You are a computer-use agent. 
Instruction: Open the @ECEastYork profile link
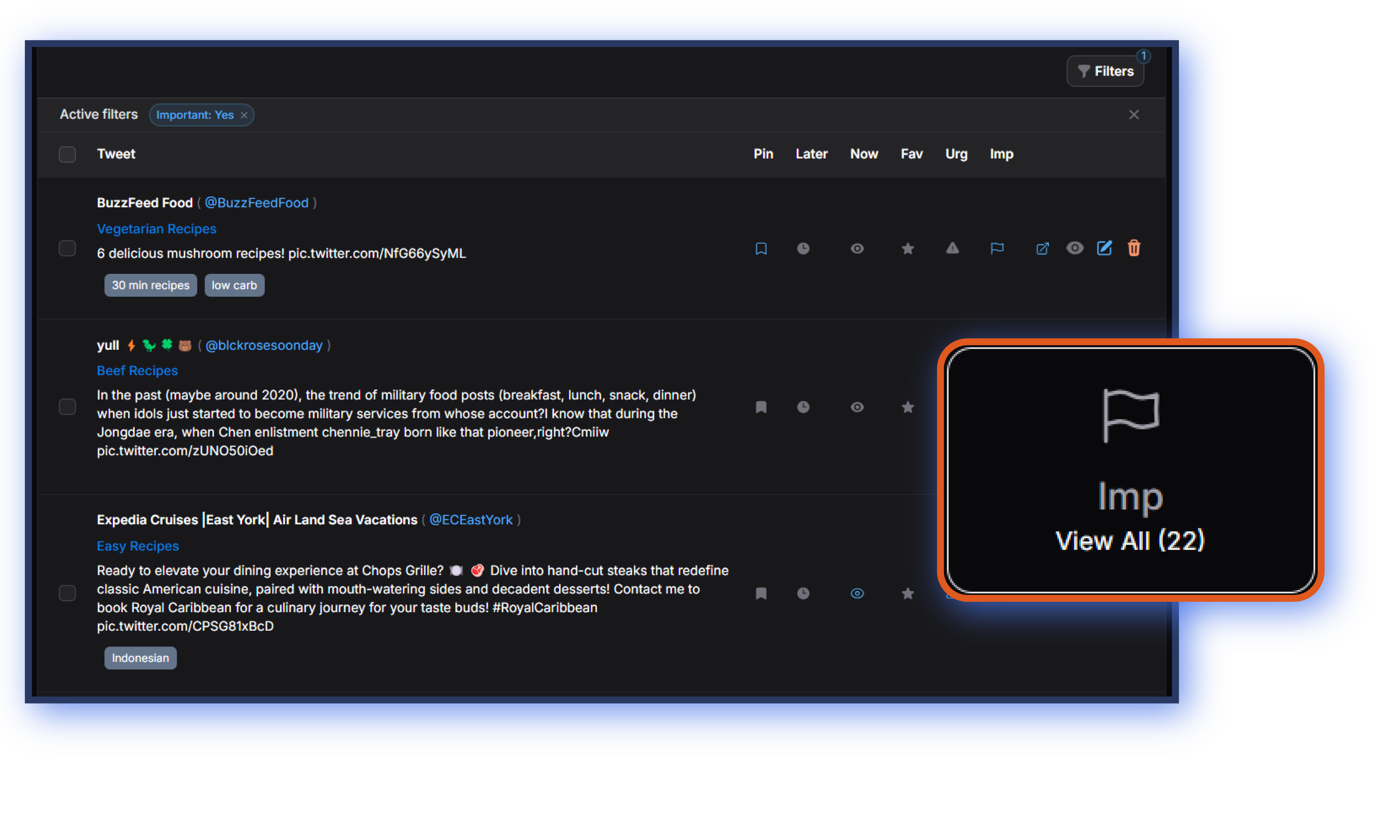pyautogui.click(x=471, y=519)
